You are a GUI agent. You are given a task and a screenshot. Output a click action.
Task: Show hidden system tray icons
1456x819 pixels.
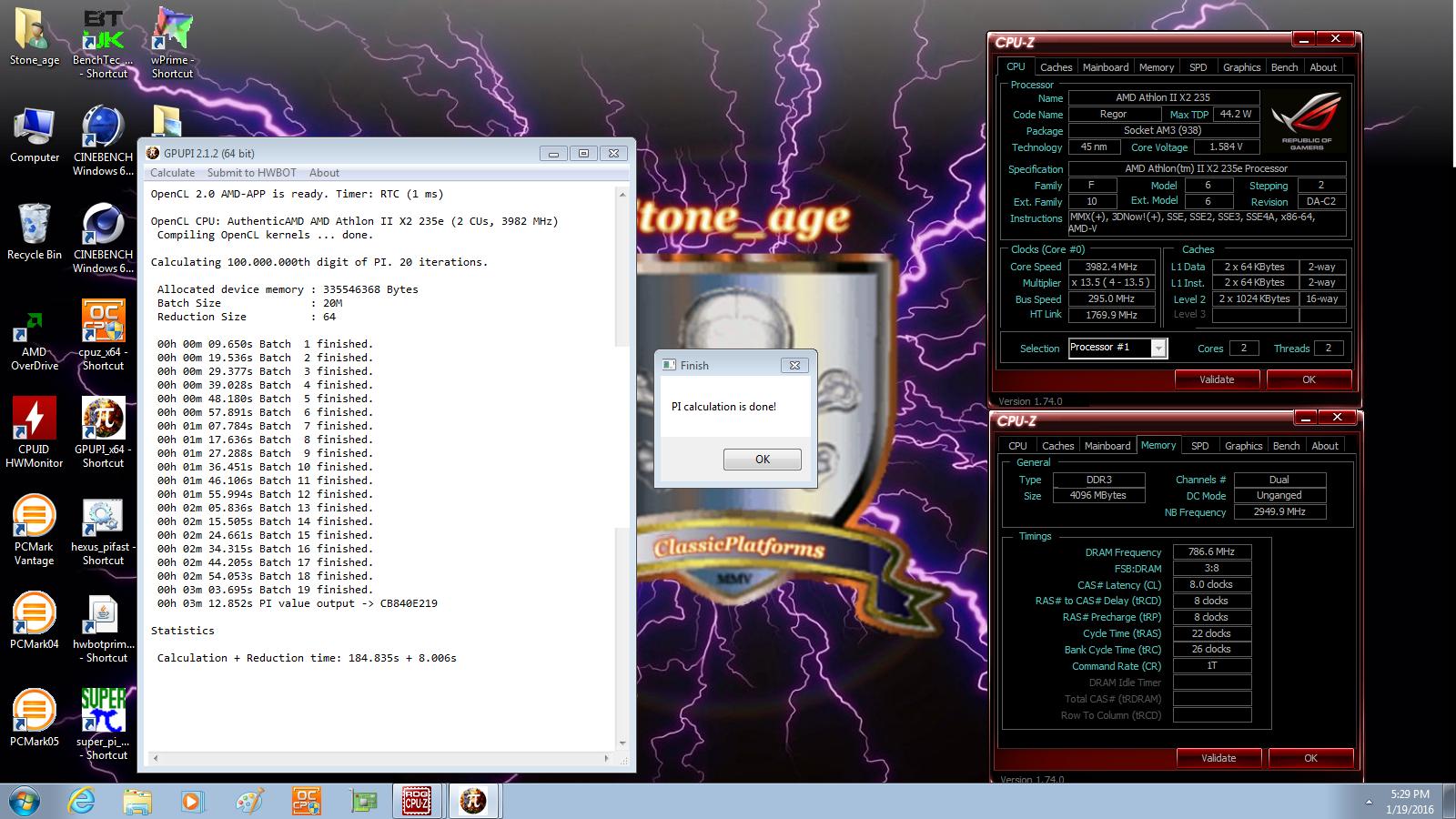click(x=1370, y=803)
